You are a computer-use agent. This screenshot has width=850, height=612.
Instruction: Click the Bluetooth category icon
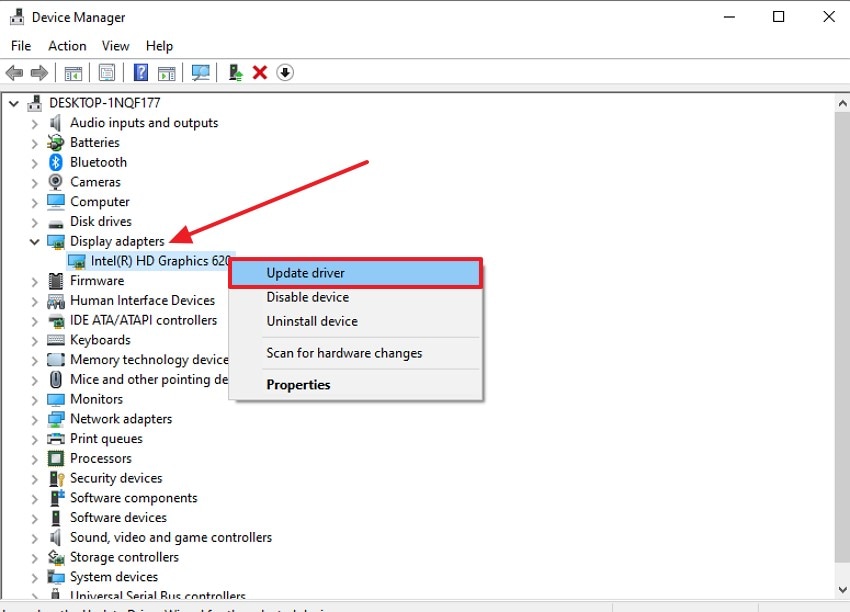click(x=55, y=162)
